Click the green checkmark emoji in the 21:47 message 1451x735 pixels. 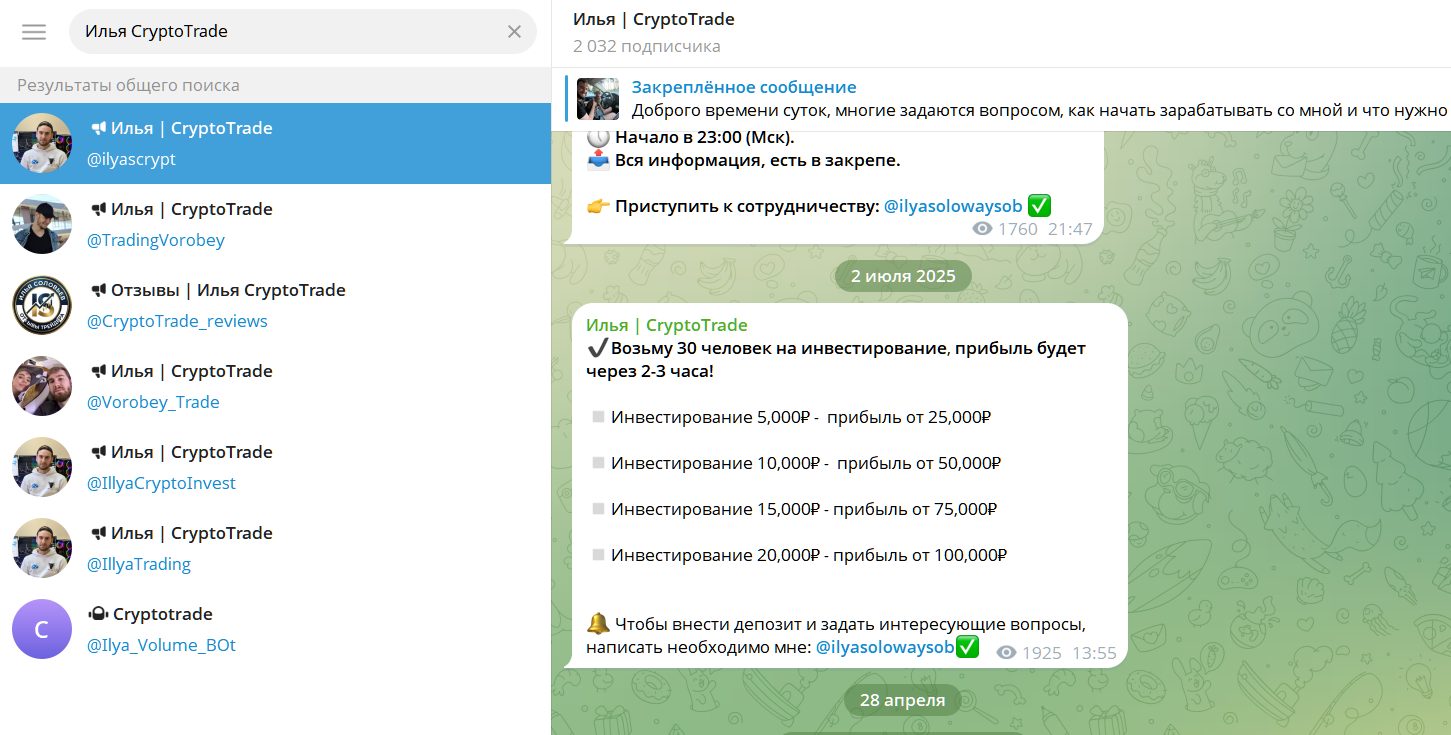tap(1039, 206)
